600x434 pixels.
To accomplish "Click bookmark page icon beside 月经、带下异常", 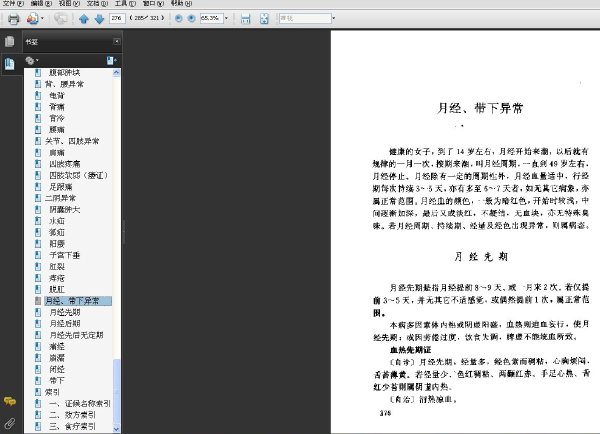I will click(x=38, y=301).
